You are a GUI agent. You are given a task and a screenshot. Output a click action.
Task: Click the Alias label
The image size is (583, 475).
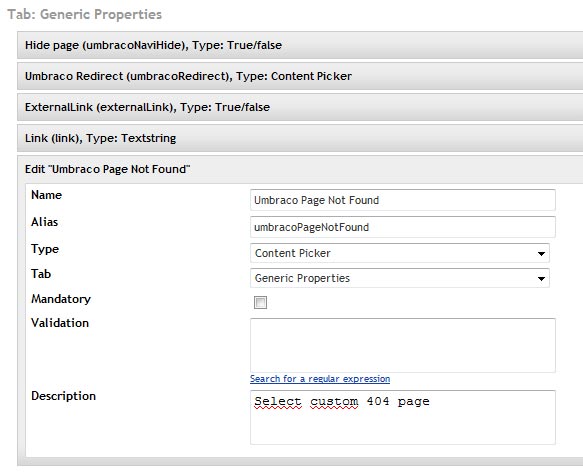[x=45, y=222]
